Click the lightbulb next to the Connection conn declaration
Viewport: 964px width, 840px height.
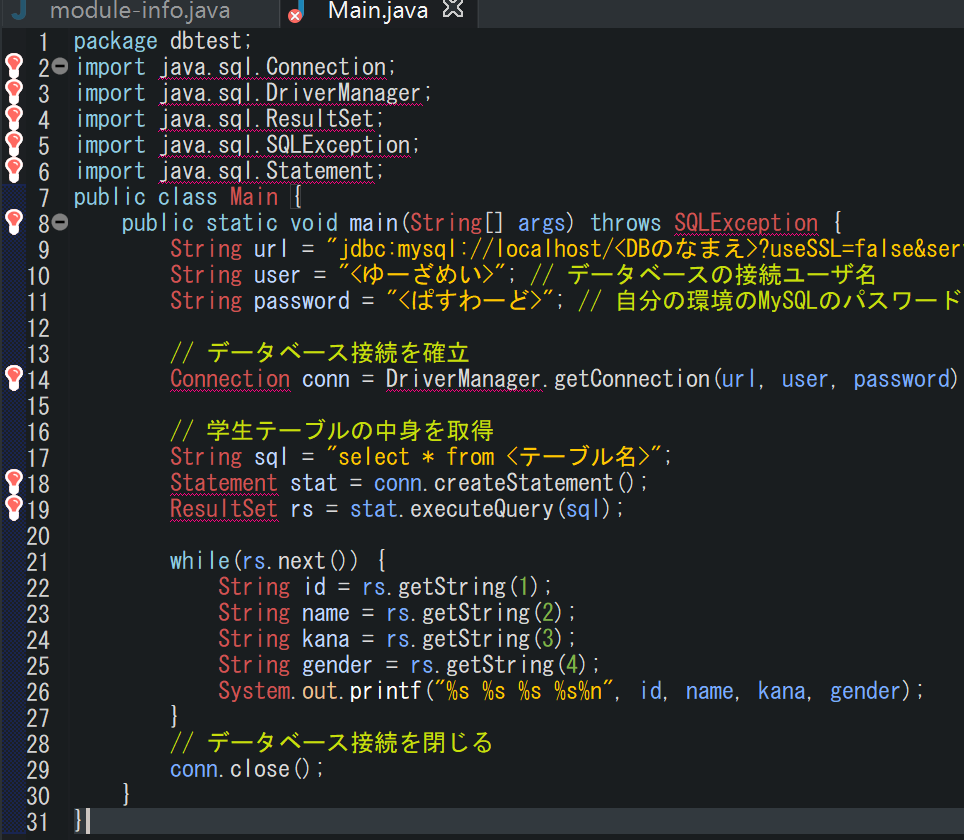13,378
